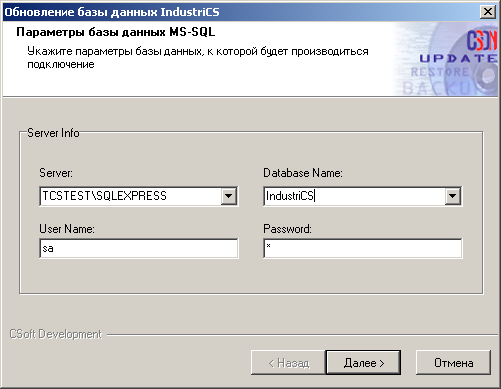Click the User Name: label
This screenshot has height=389, width=501.
(x=67, y=229)
